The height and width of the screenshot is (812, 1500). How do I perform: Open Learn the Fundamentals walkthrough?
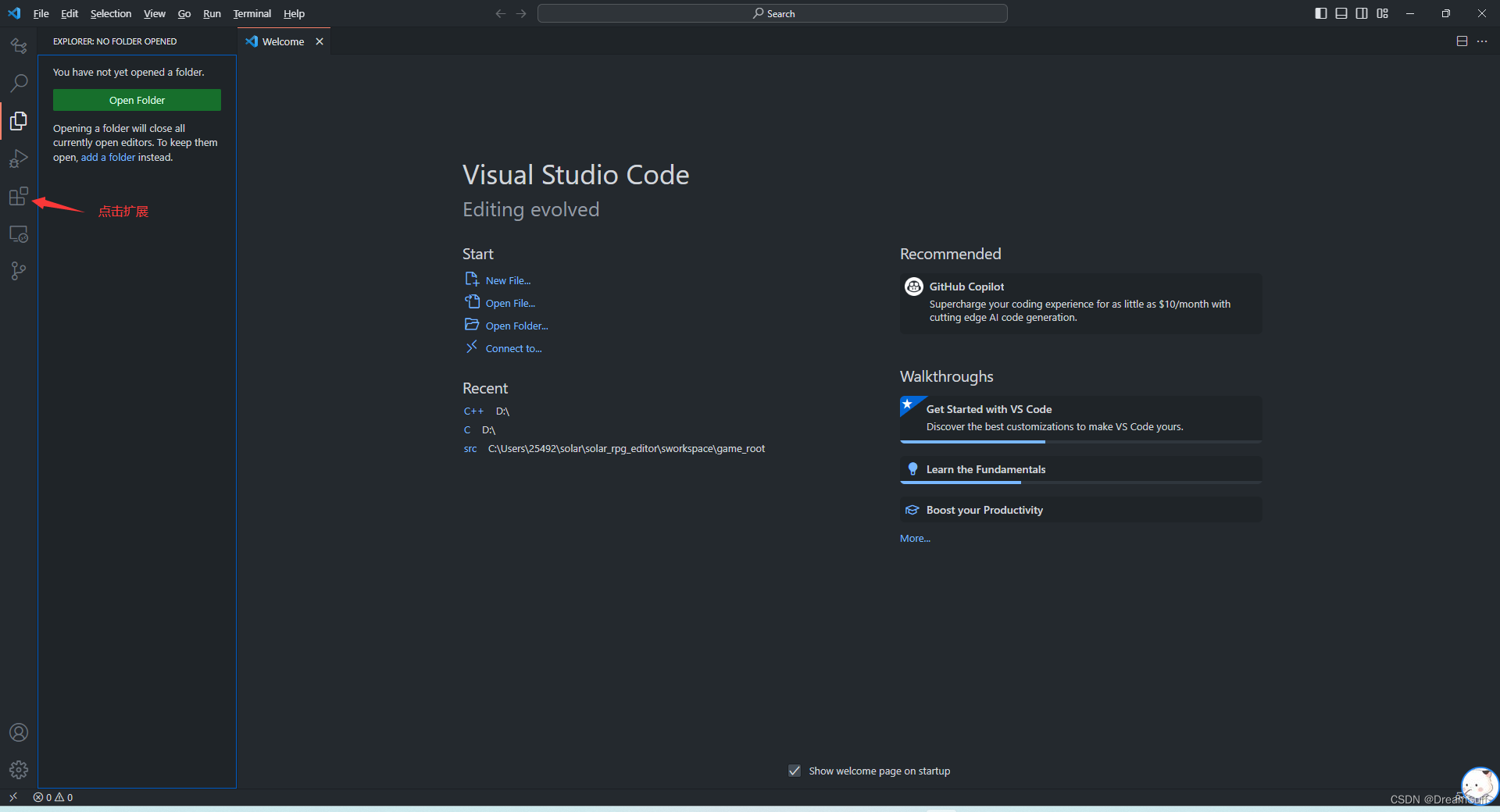pyautogui.click(x=1080, y=470)
